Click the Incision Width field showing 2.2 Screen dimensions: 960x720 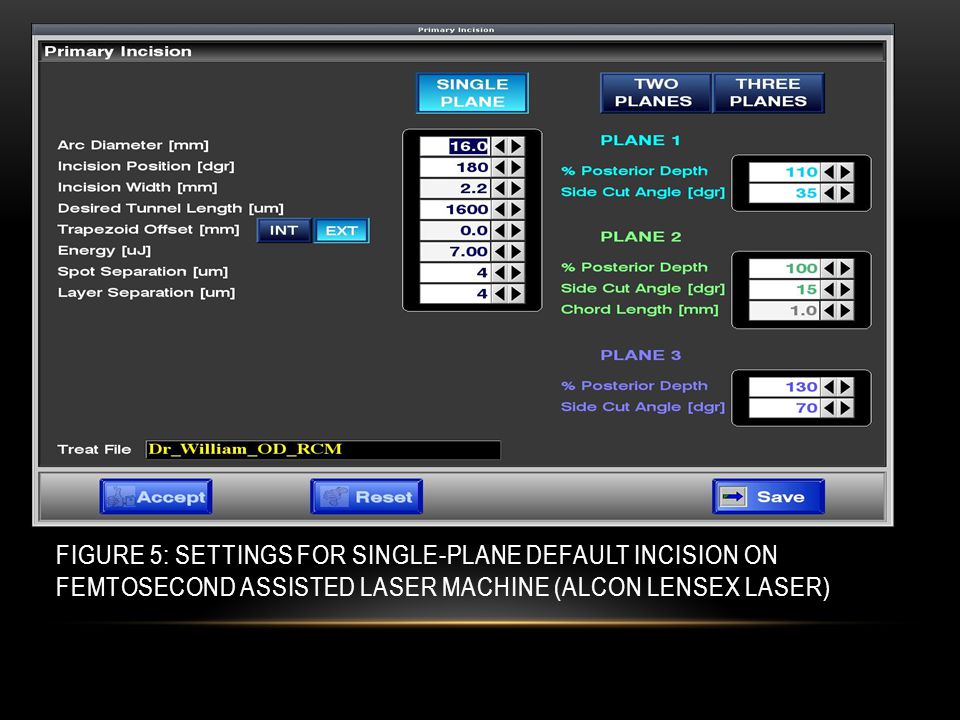pyautogui.click(x=456, y=189)
